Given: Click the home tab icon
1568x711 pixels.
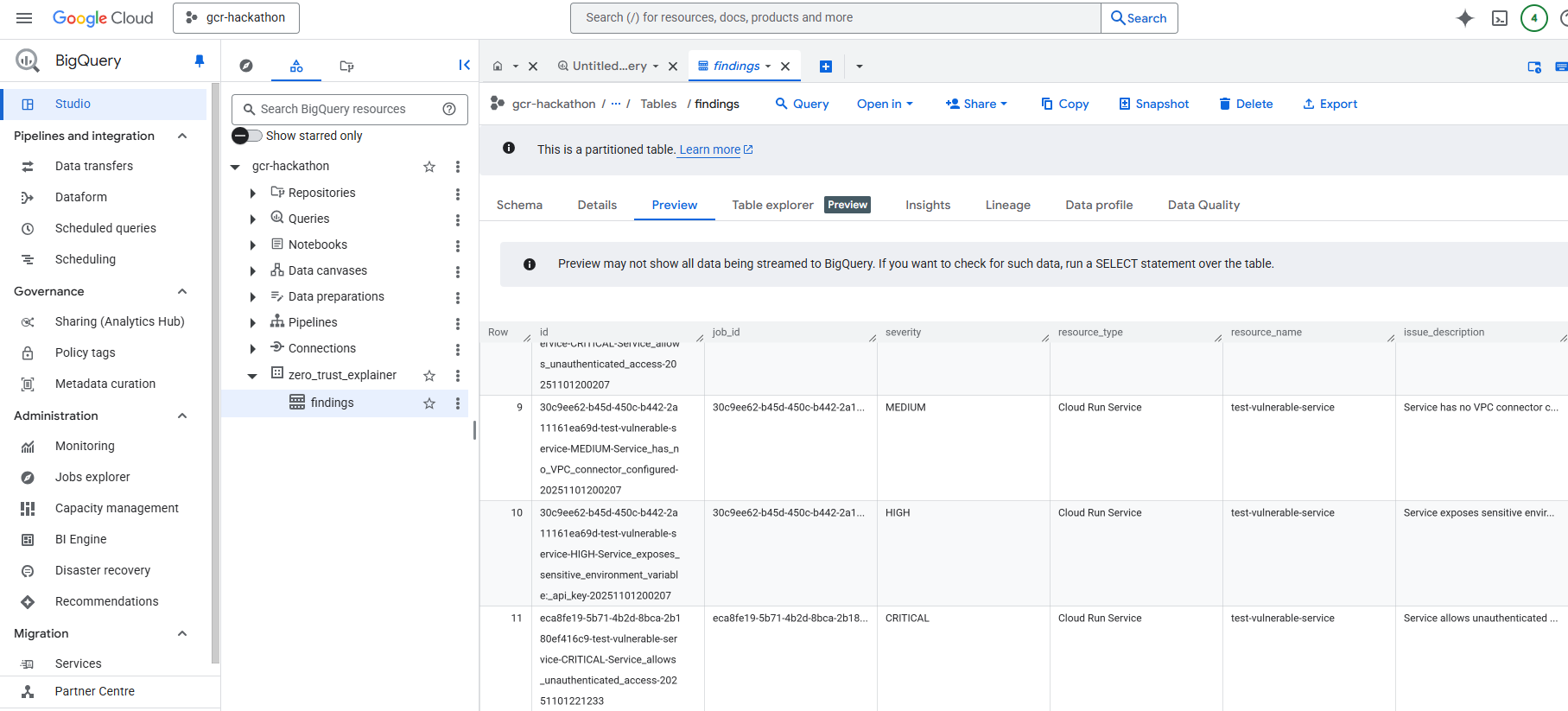Looking at the screenshot, I should click(x=498, y=66).
